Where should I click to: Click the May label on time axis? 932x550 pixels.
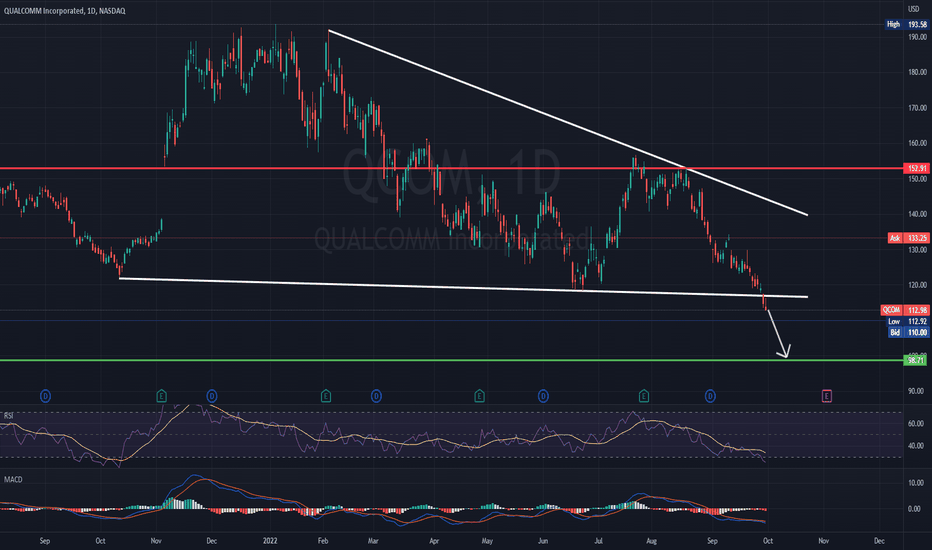(x=487, y=540)
